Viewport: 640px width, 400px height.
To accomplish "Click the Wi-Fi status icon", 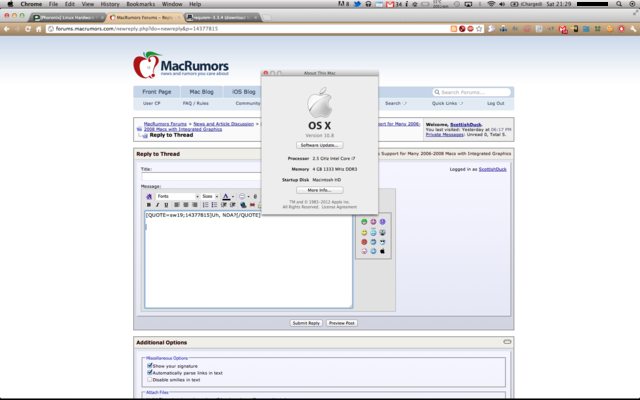I will pos(491,4).
